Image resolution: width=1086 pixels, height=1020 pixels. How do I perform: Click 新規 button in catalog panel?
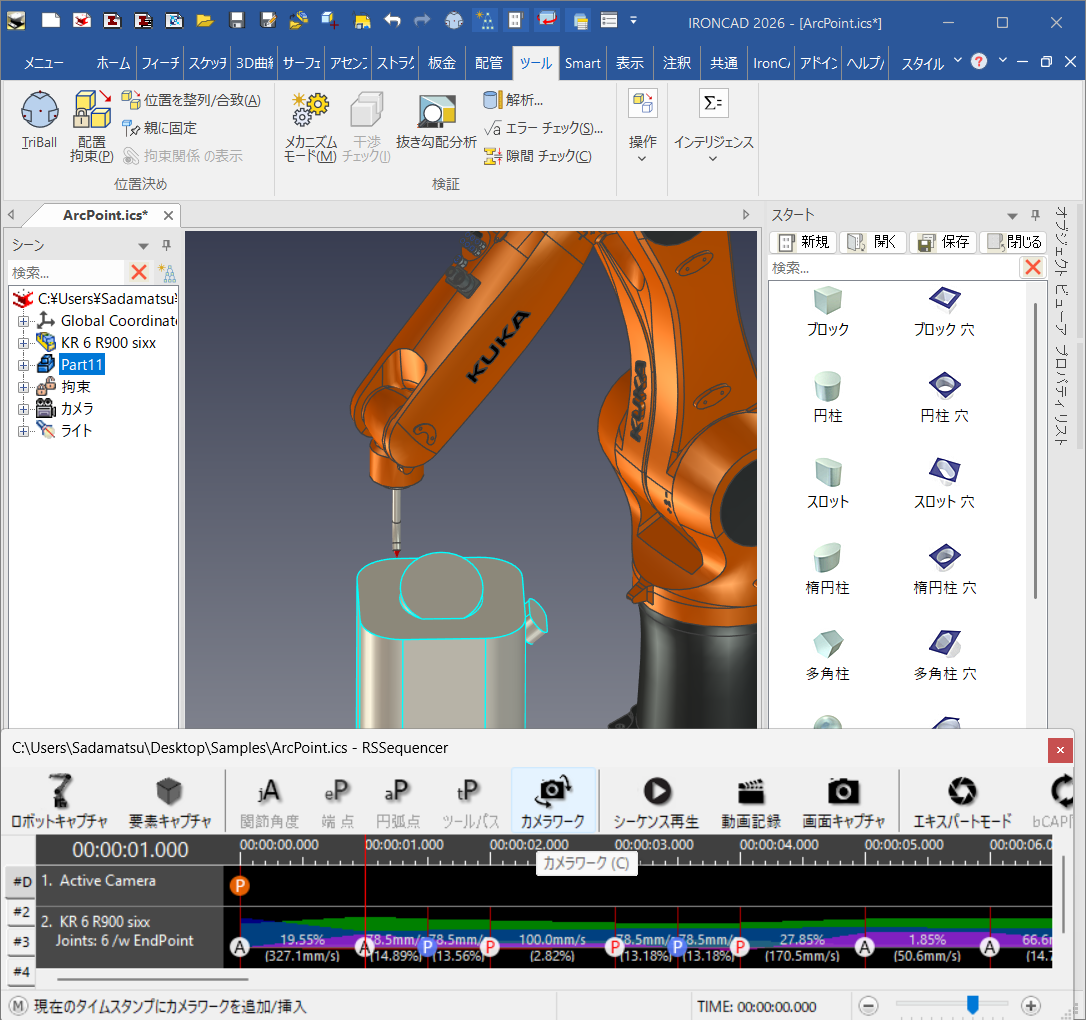pyautogui.click(x=804, y=242)
